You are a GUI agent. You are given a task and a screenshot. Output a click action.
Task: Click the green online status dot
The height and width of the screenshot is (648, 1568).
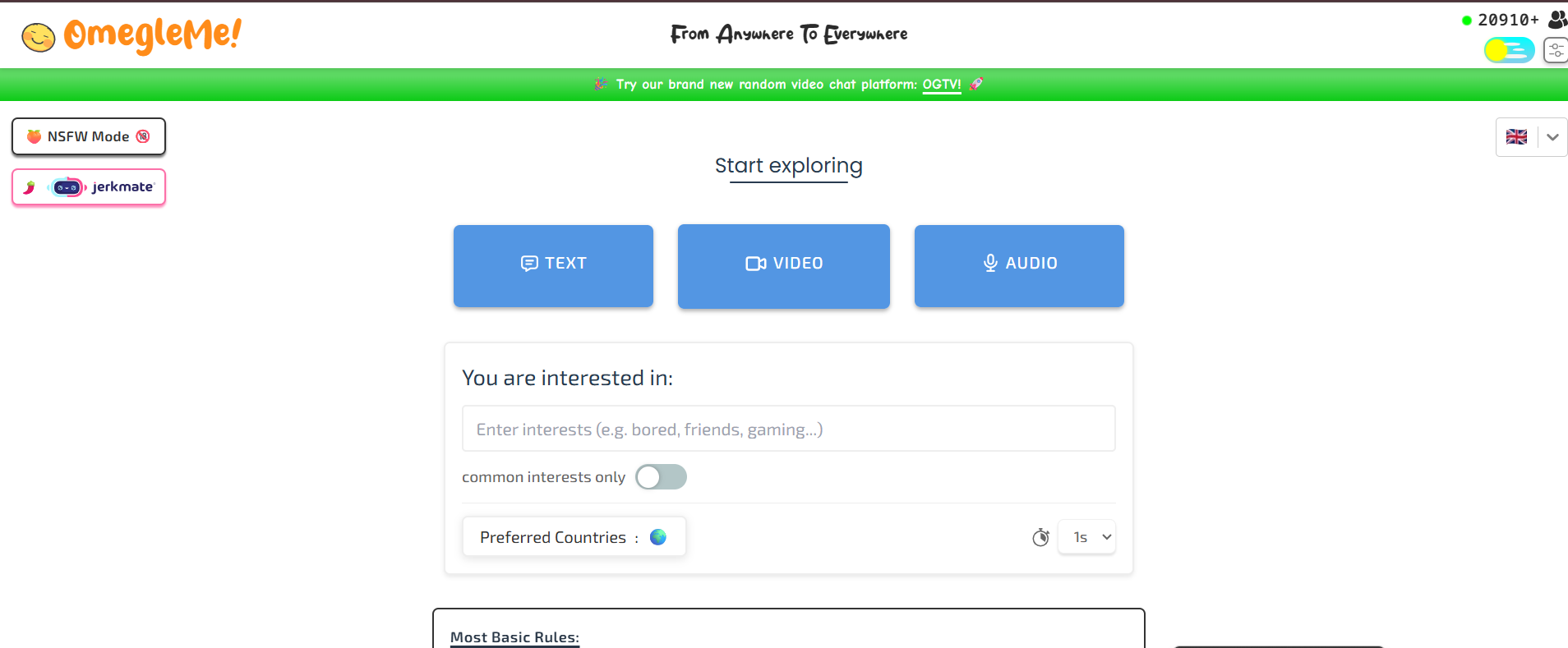pos(1466,21)
